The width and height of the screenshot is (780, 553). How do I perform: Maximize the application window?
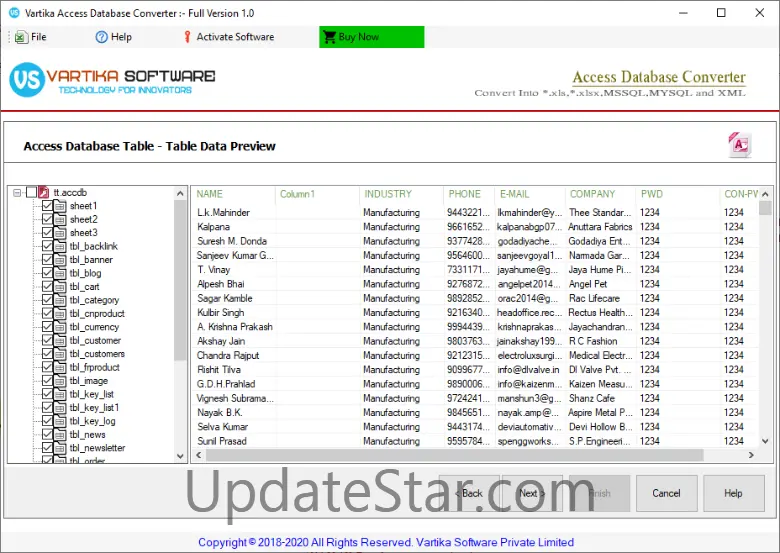721,13
